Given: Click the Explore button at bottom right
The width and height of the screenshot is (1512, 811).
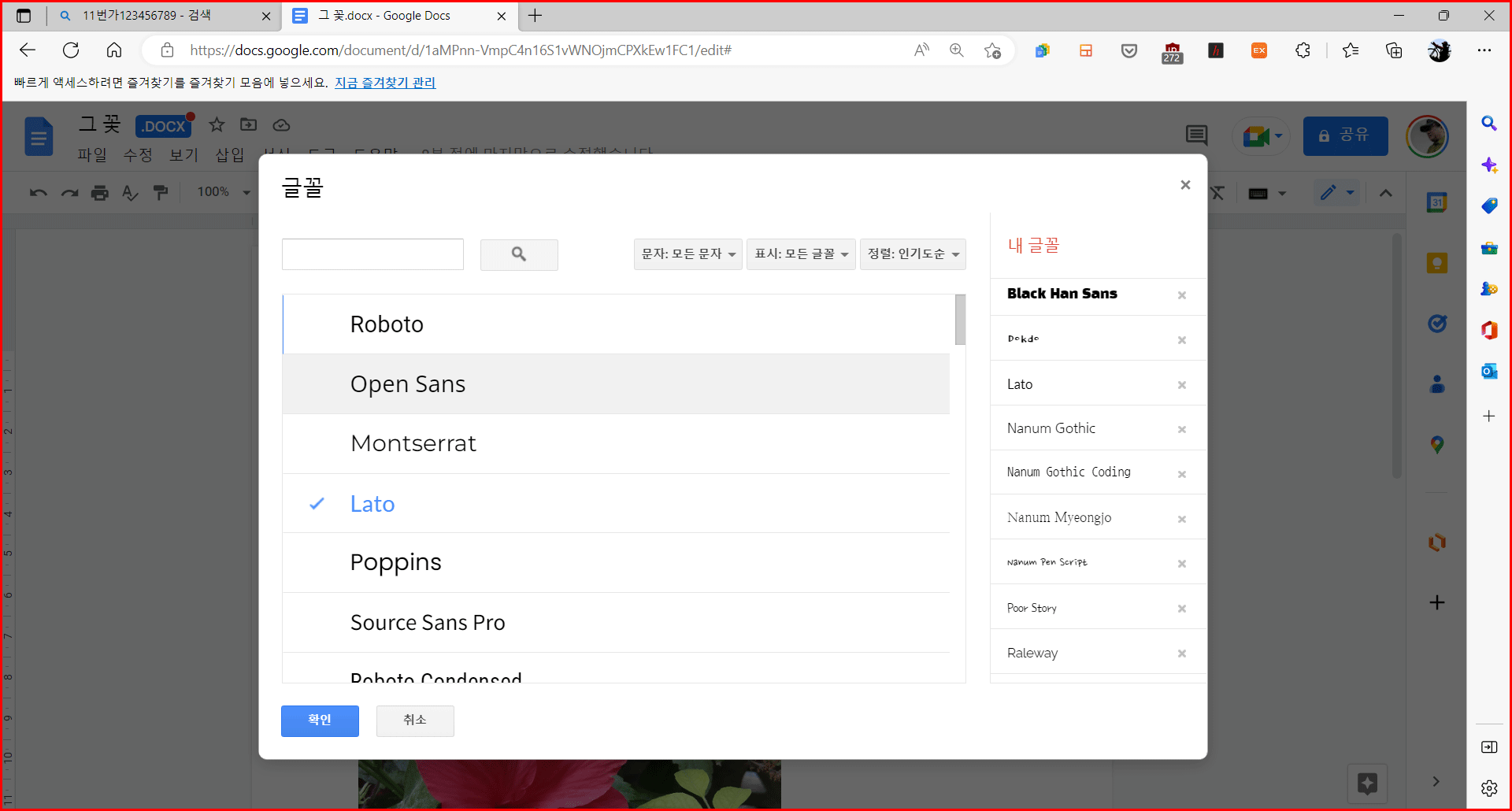Looking at the screenshot, I should [x=1367, y=783].
